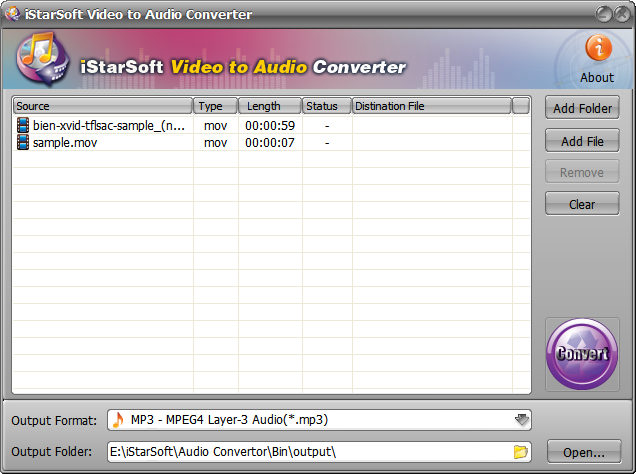Click the iStarSoft logo in the banner
Screen dimensions: 636x474
click(42, 59)
